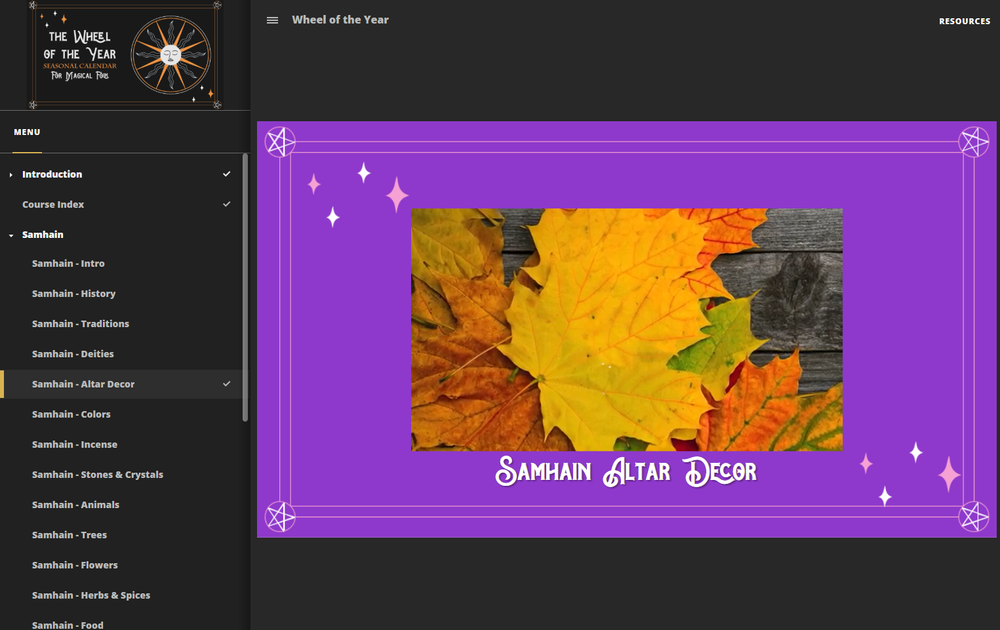Go to Samhain - Animals

coord(76,504)
